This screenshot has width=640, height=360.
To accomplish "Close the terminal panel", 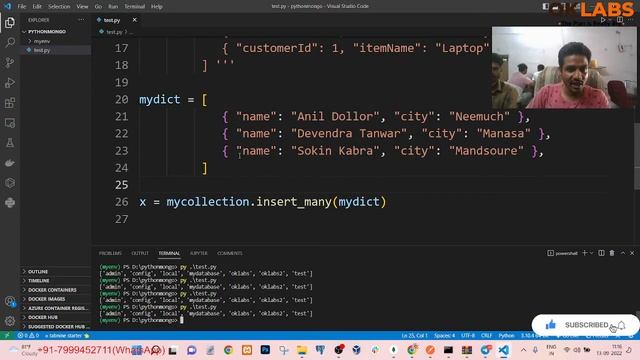I will [632, 253].
